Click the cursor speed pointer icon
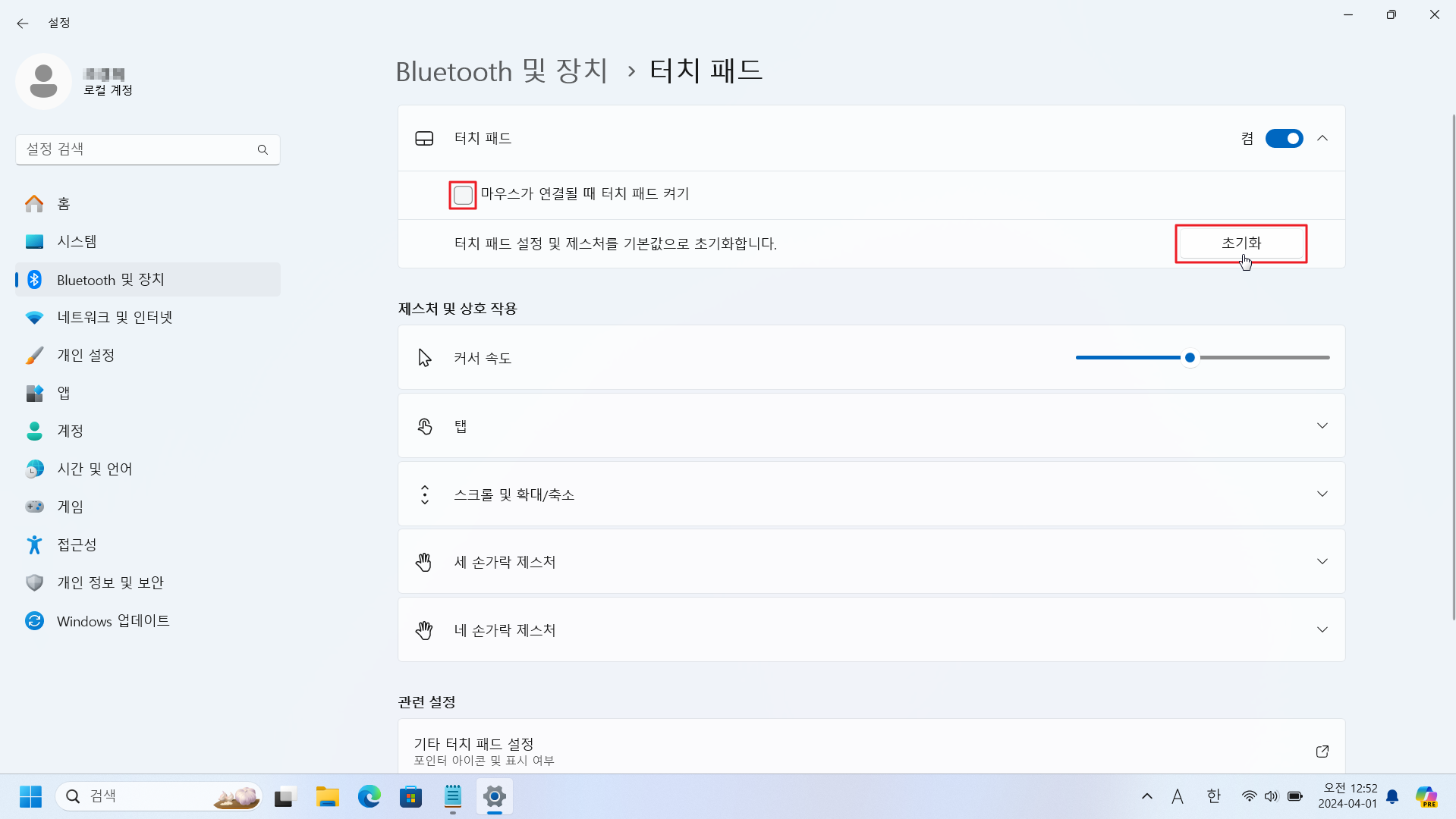The image size is (1456, 819). point(424,358)
